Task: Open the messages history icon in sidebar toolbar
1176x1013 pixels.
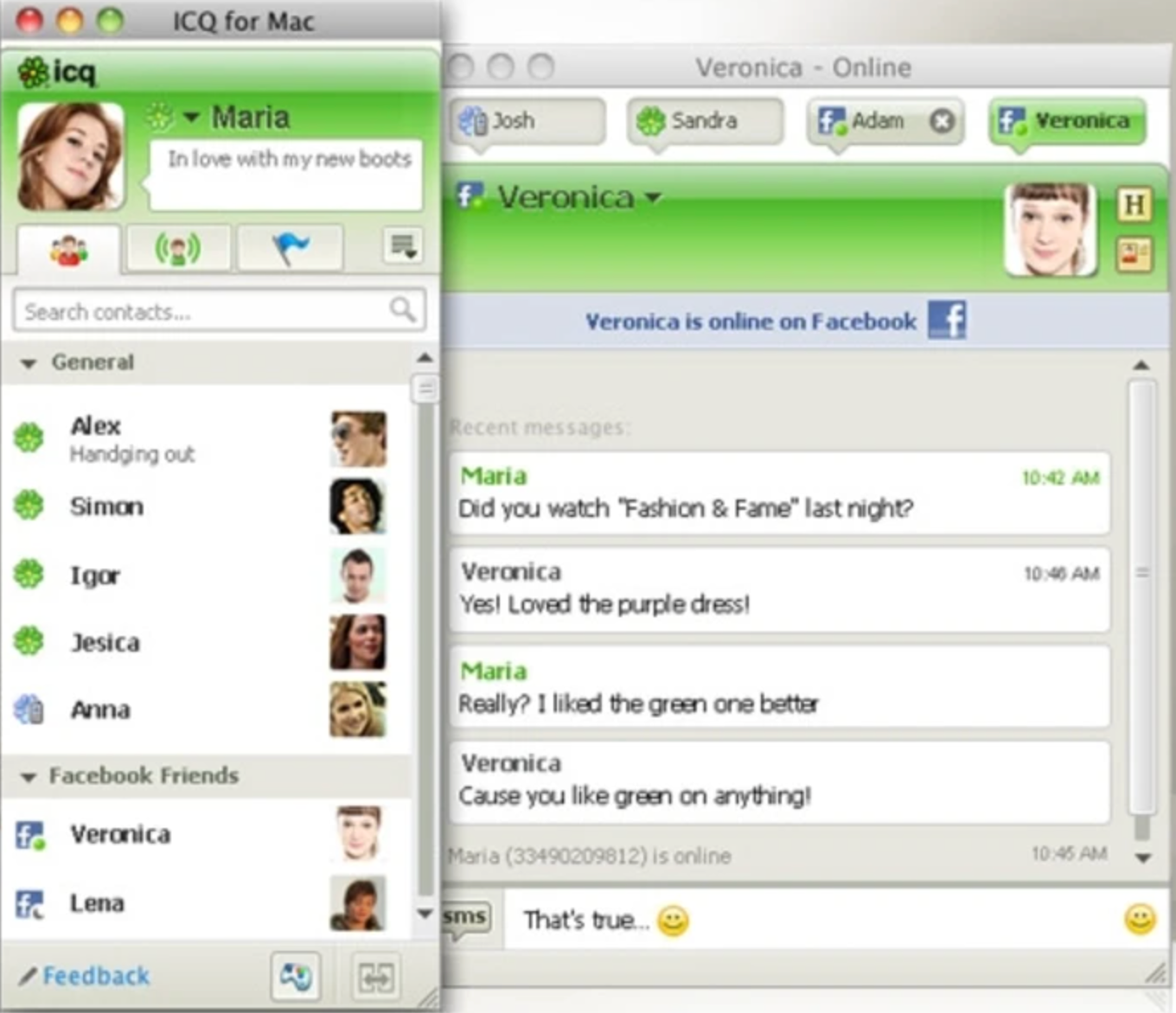Action: (x=400, y=245)
